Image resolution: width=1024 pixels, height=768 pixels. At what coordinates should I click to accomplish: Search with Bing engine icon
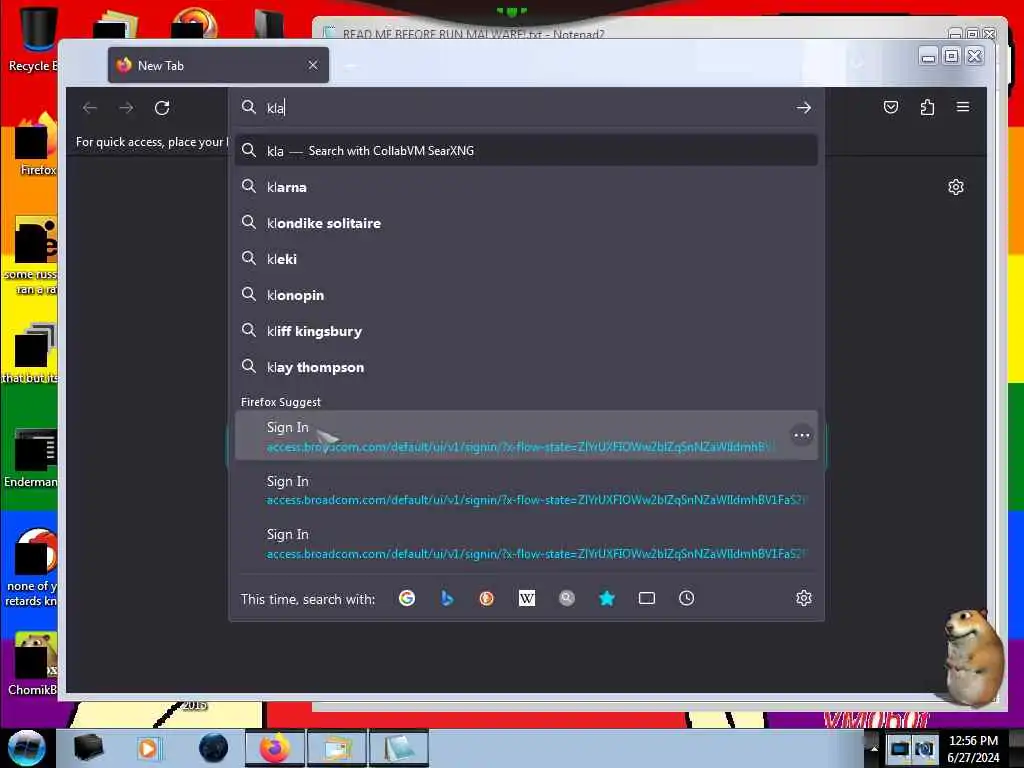point(447,598)
